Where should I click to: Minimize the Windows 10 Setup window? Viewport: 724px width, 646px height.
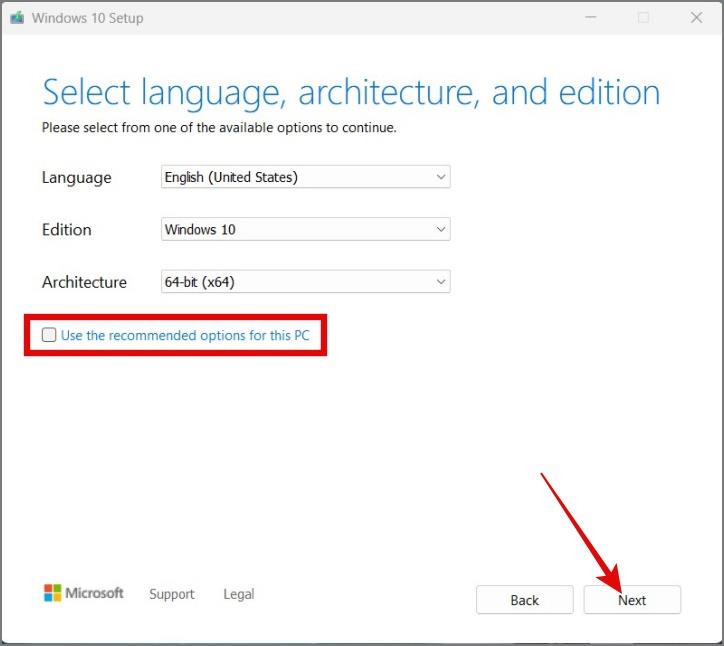(x=591, y=18)
